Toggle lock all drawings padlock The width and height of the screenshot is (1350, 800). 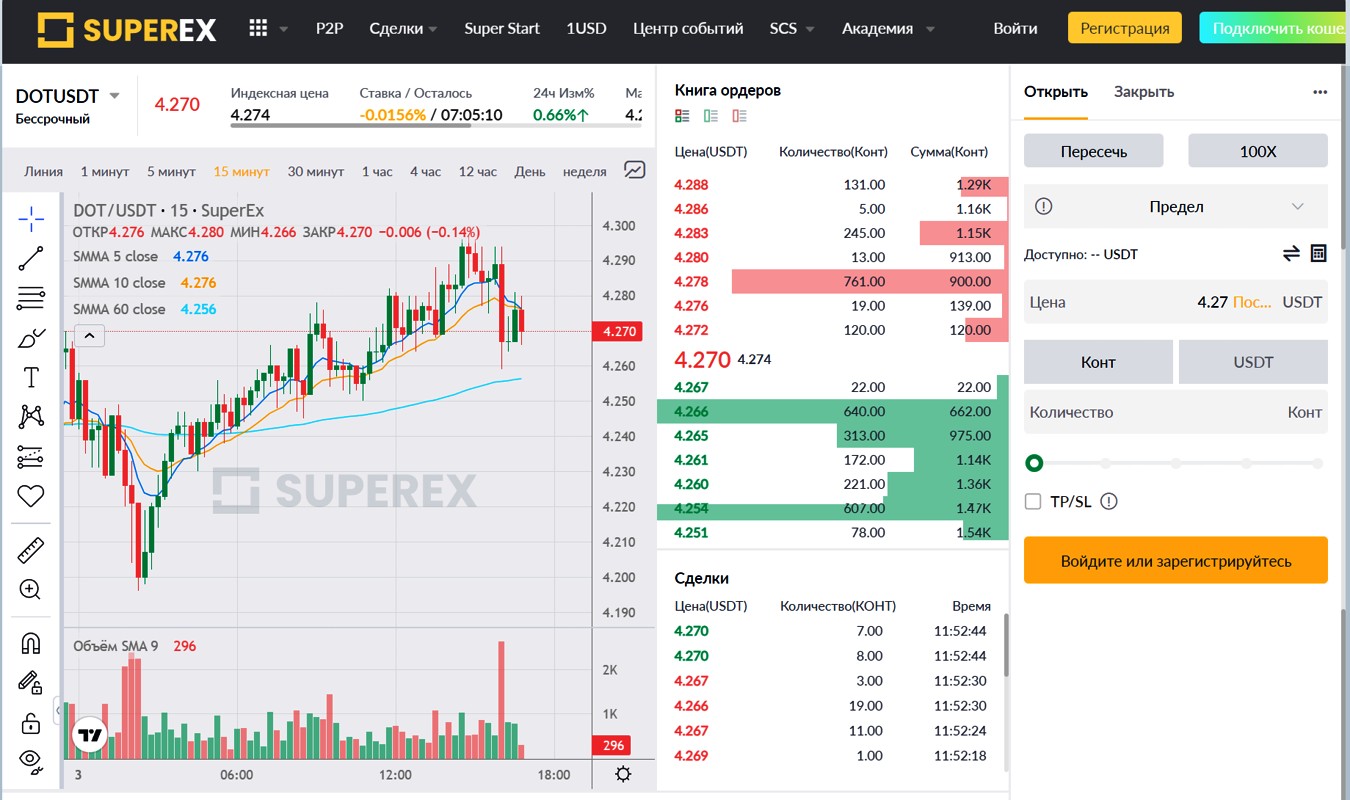31,723
